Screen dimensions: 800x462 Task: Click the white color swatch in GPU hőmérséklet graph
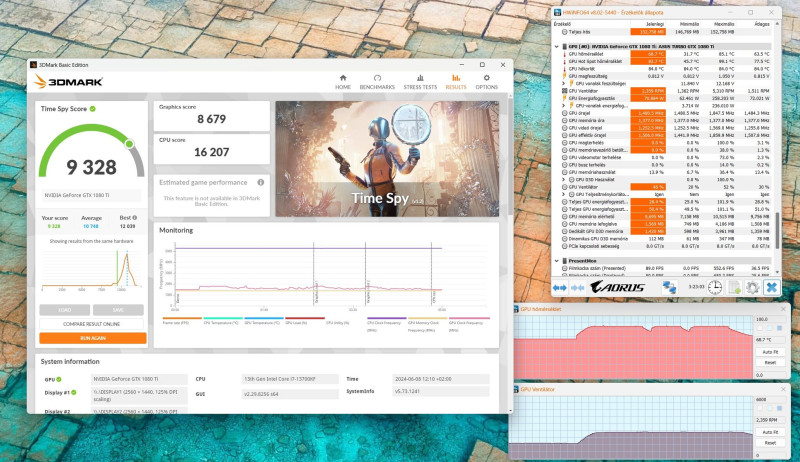[760, 328]
